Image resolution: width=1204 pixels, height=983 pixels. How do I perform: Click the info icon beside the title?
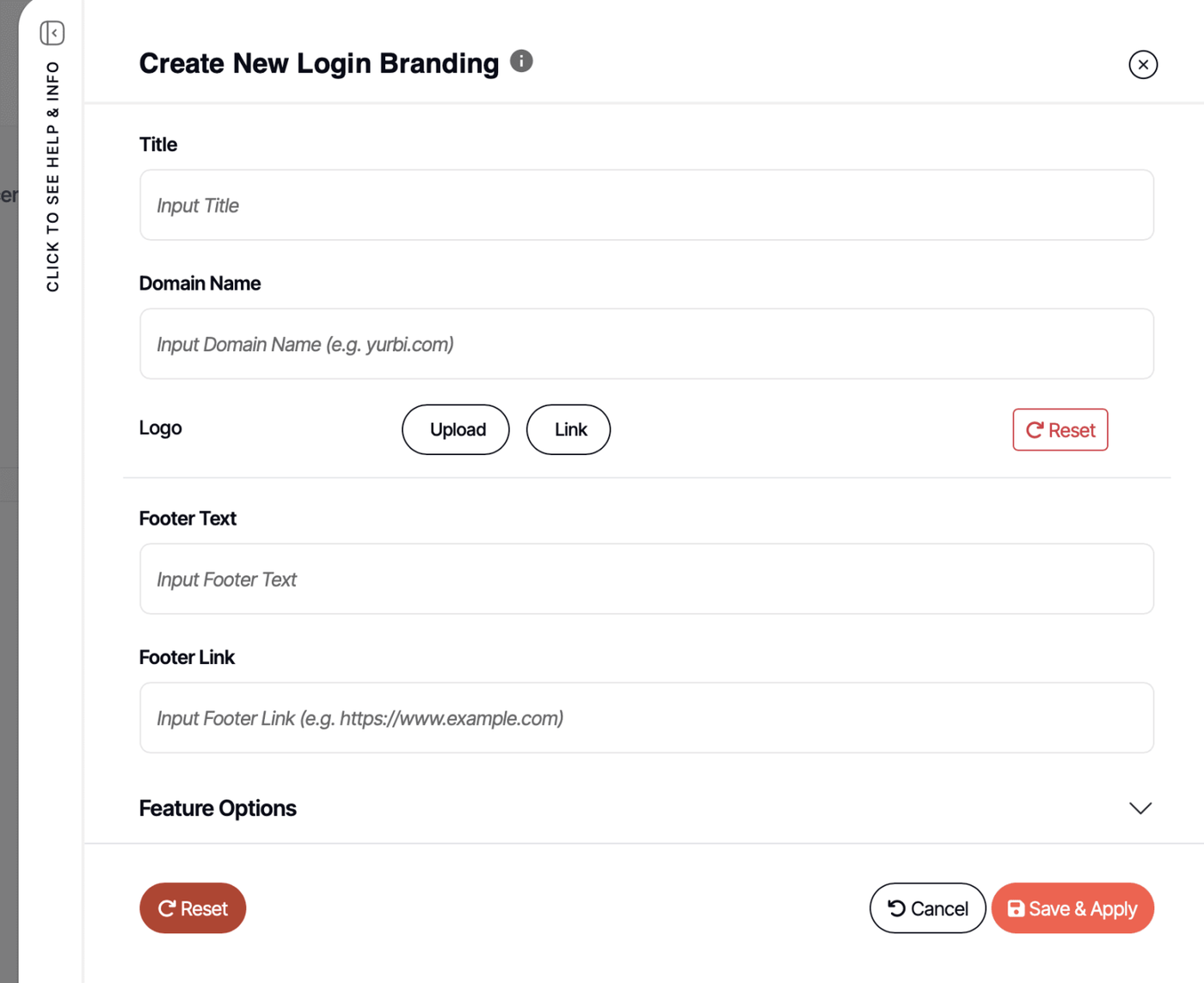pyautogui.click(x=521, y=61)
